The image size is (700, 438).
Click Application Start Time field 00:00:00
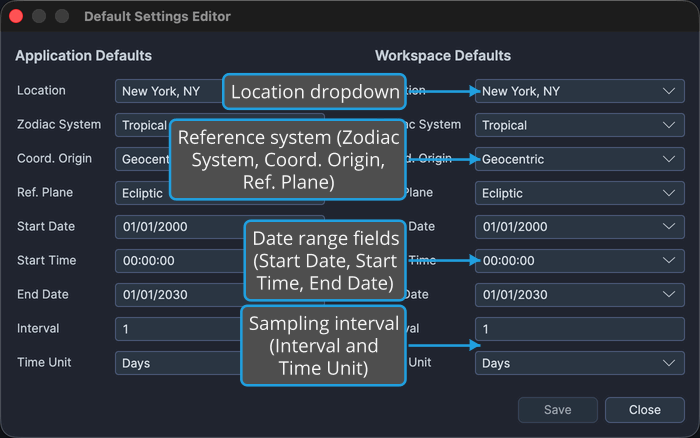pos(179,261)
